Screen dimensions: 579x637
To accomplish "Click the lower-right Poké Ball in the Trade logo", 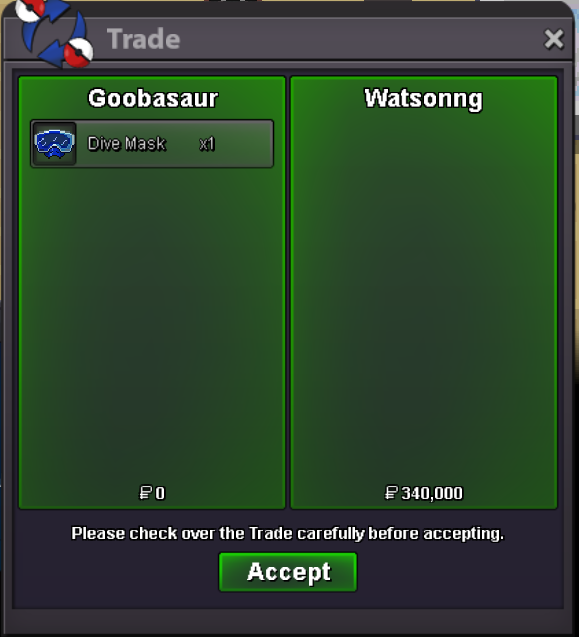I will (79, 53).
